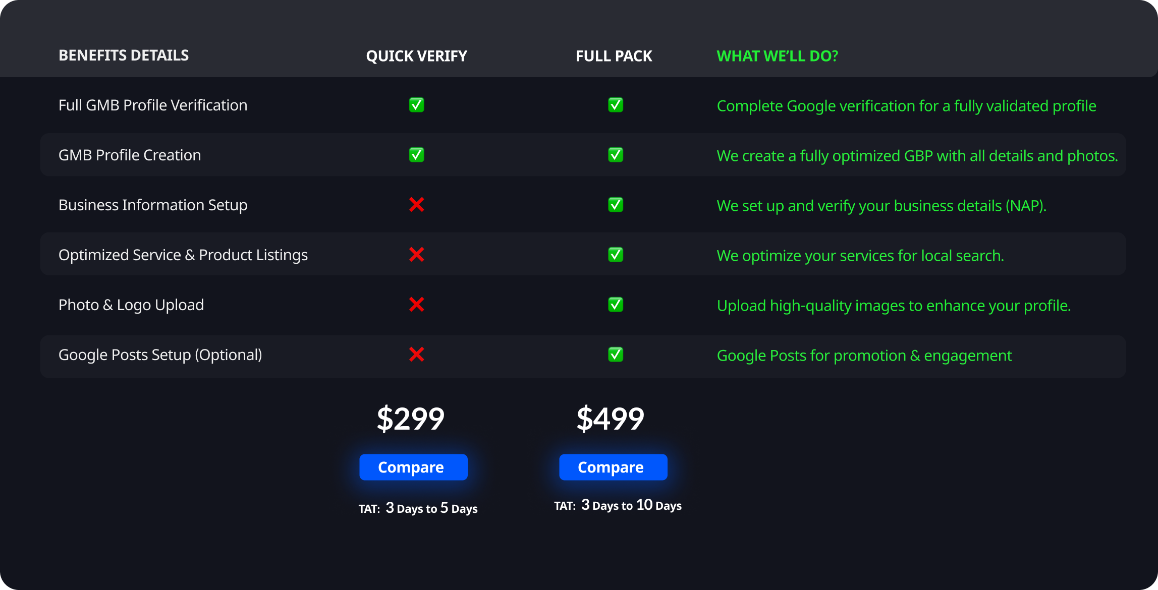Click the Google Posts Setup (Optional) row label
The width and height of the screenshot is (1158, 590).
(160, 355)
